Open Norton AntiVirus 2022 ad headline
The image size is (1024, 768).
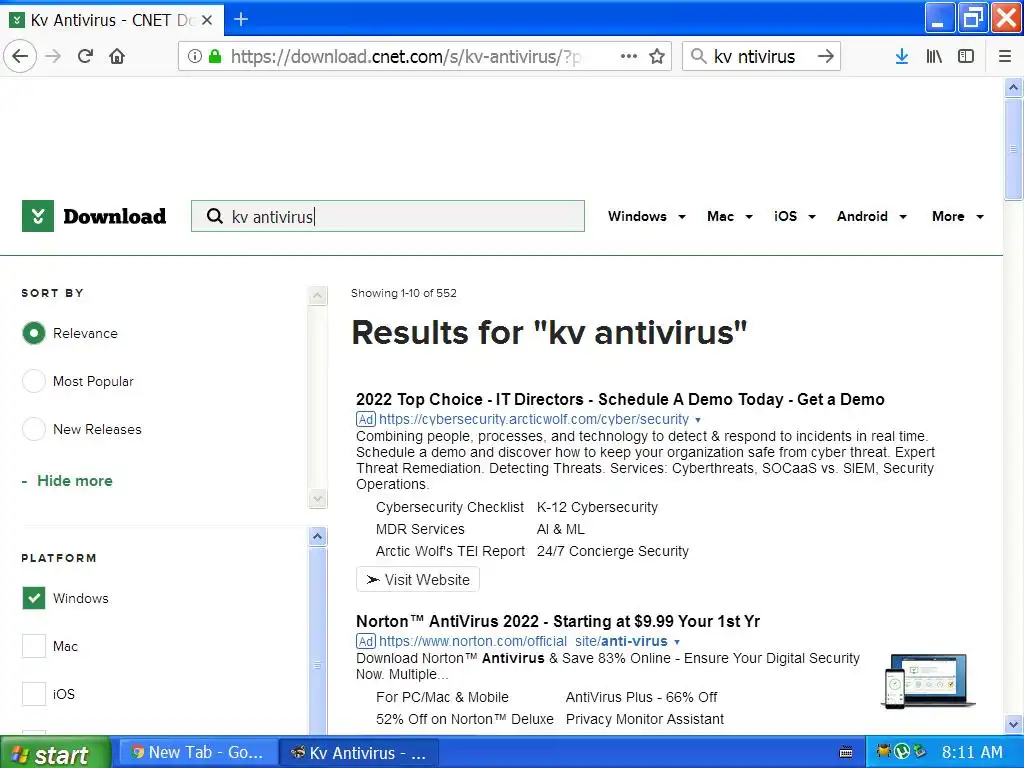click(x=558, y=621)
